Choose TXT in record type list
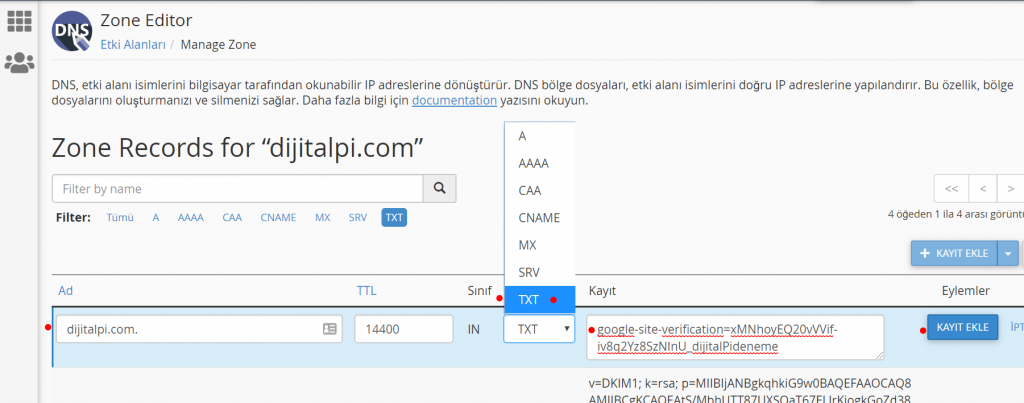Viewport: 1024px width, 403px height. coord(539,300)
